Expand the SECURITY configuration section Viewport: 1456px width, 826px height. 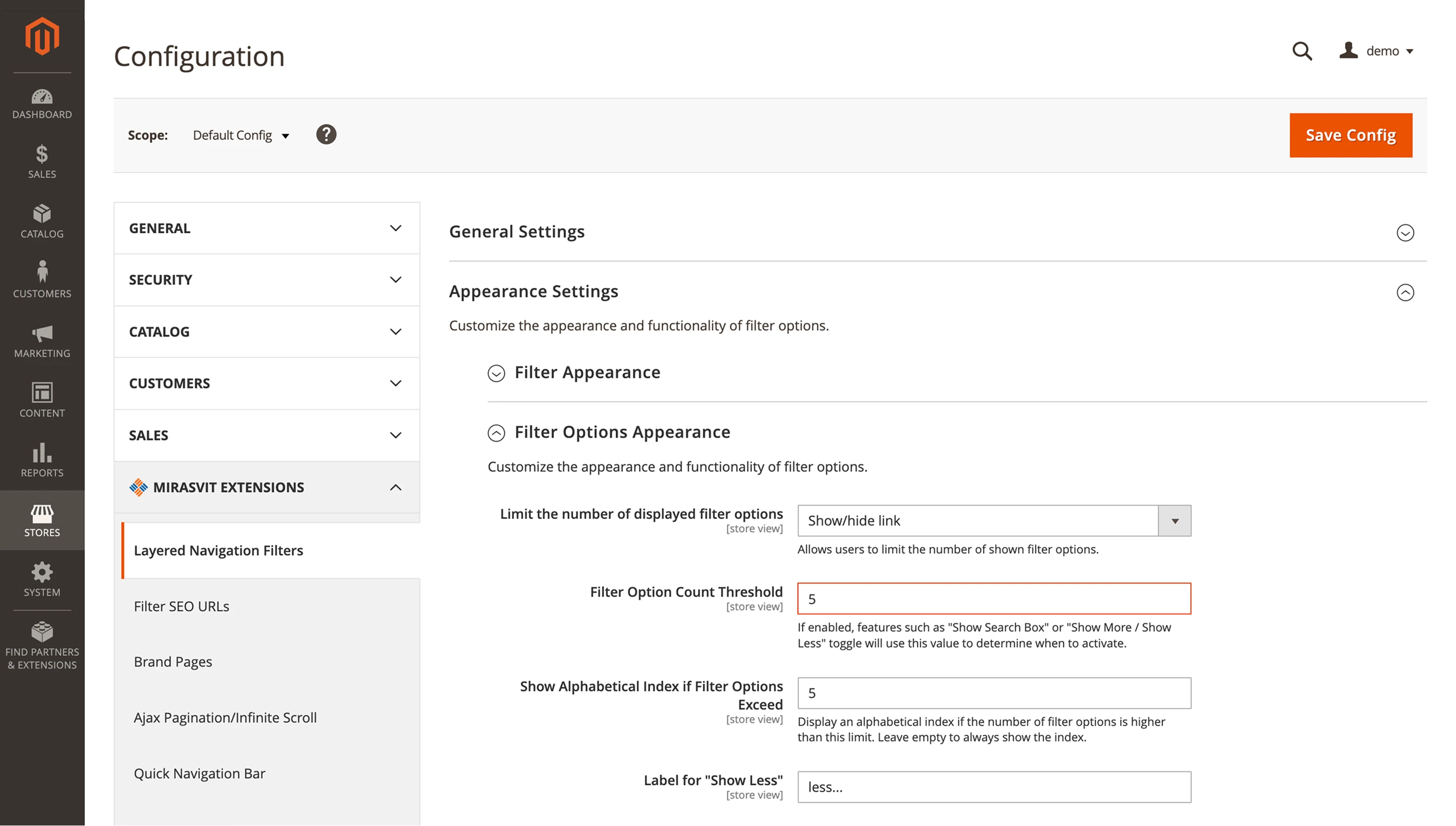pyautogui.click(x=266, y=280)
